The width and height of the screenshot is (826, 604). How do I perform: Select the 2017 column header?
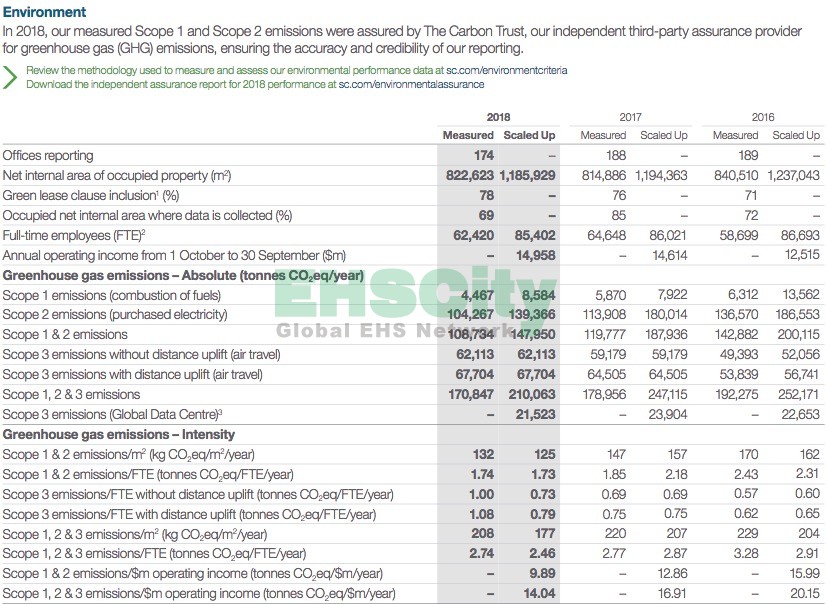click(x=630, y=117)
